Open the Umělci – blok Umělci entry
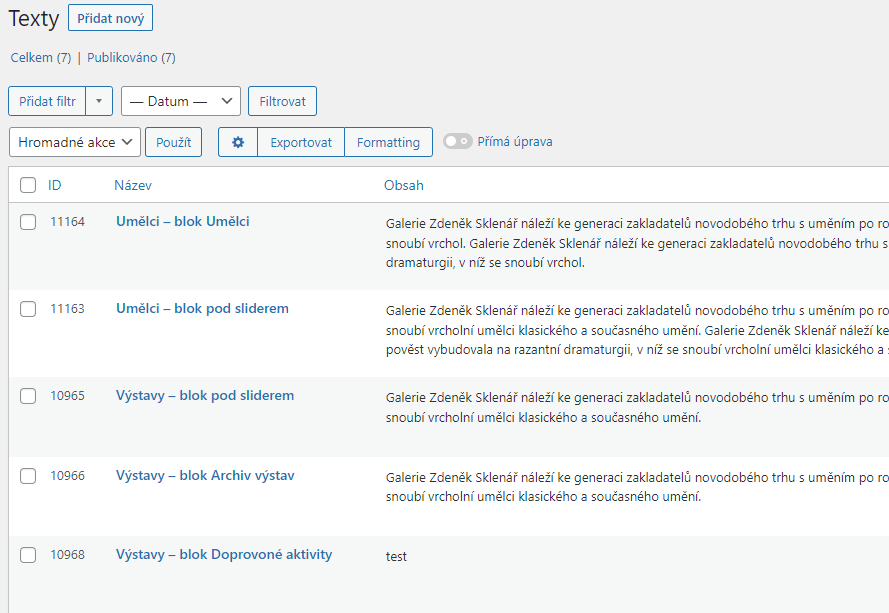Image resolution: width=889 pixels, height=613 pixels. tap(182, 222)
